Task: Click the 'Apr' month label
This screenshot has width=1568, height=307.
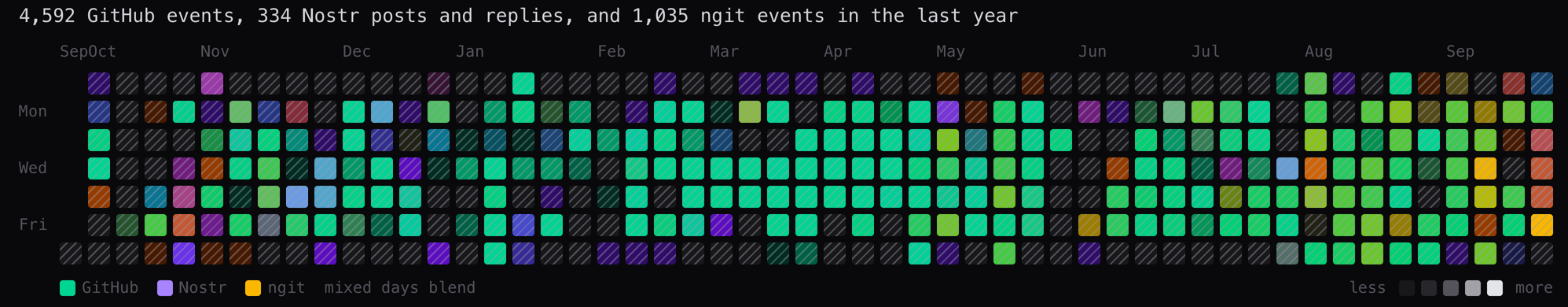Action: (838, 52)
